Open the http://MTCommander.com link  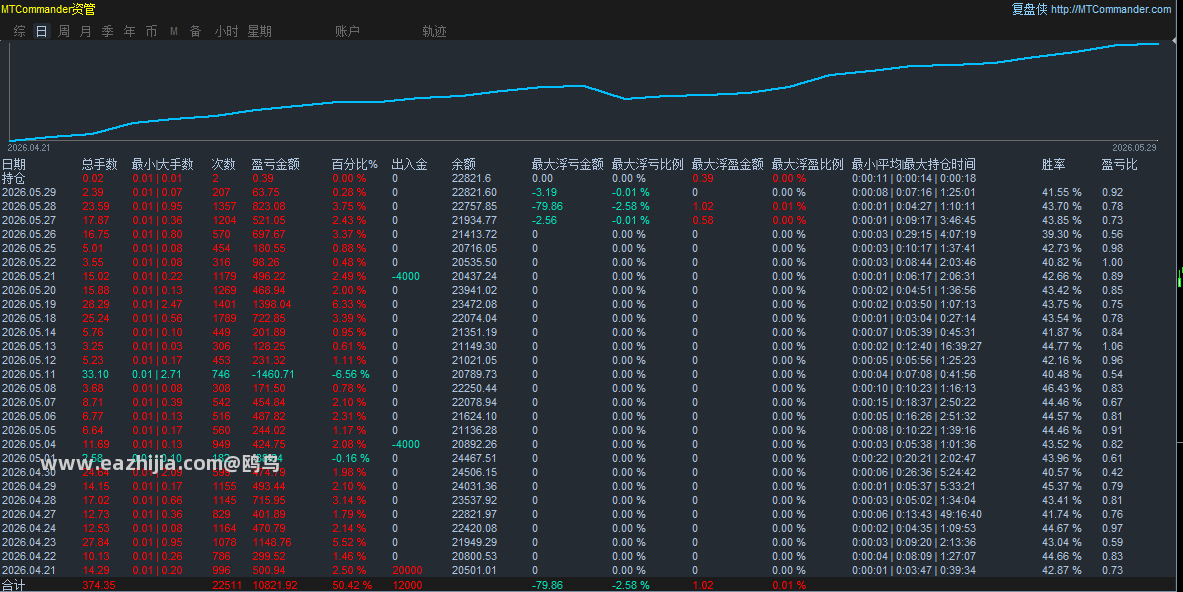pyautogui.click(x=1111, y=9)
